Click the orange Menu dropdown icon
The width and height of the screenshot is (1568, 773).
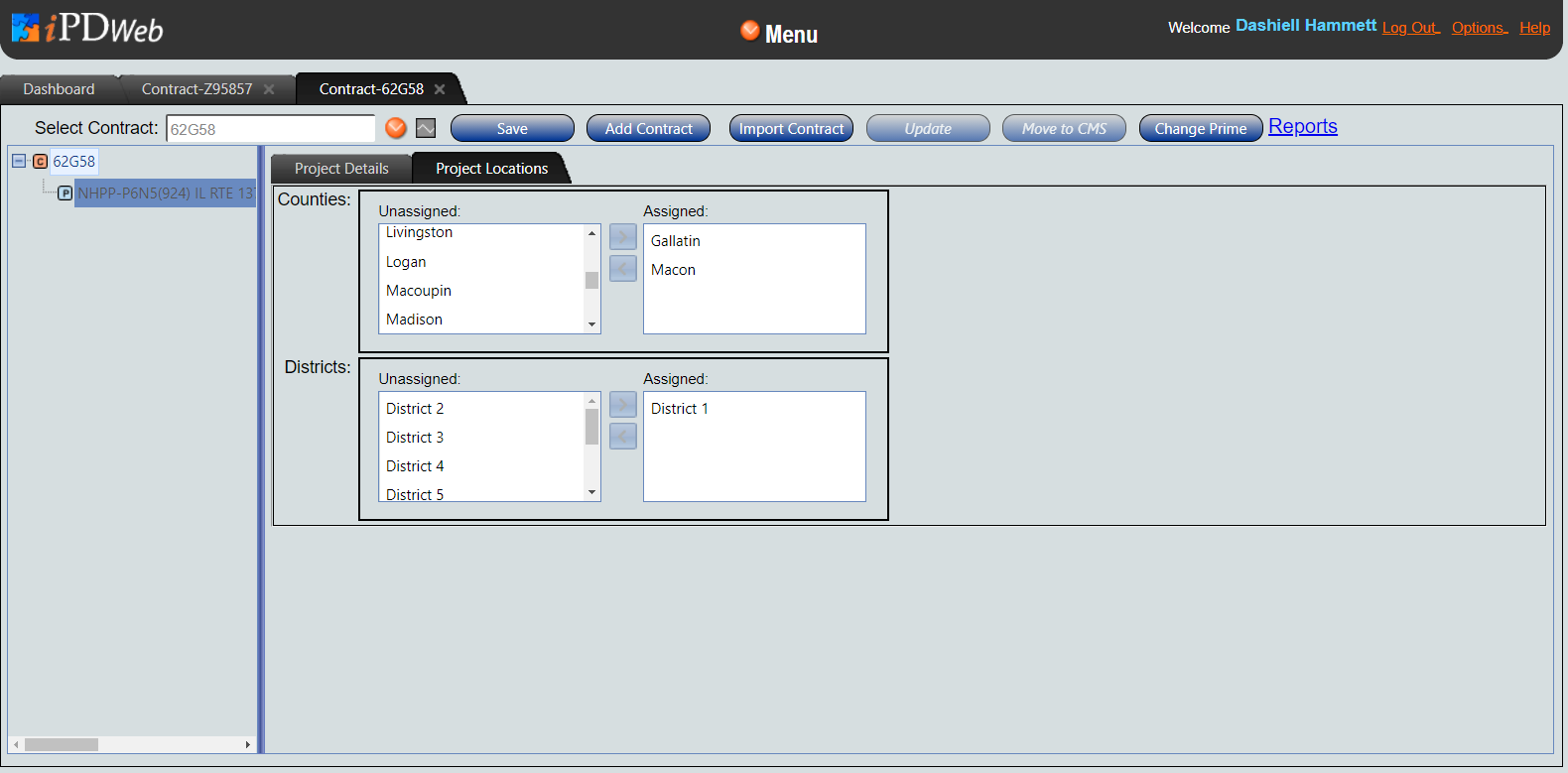point(750,31)
